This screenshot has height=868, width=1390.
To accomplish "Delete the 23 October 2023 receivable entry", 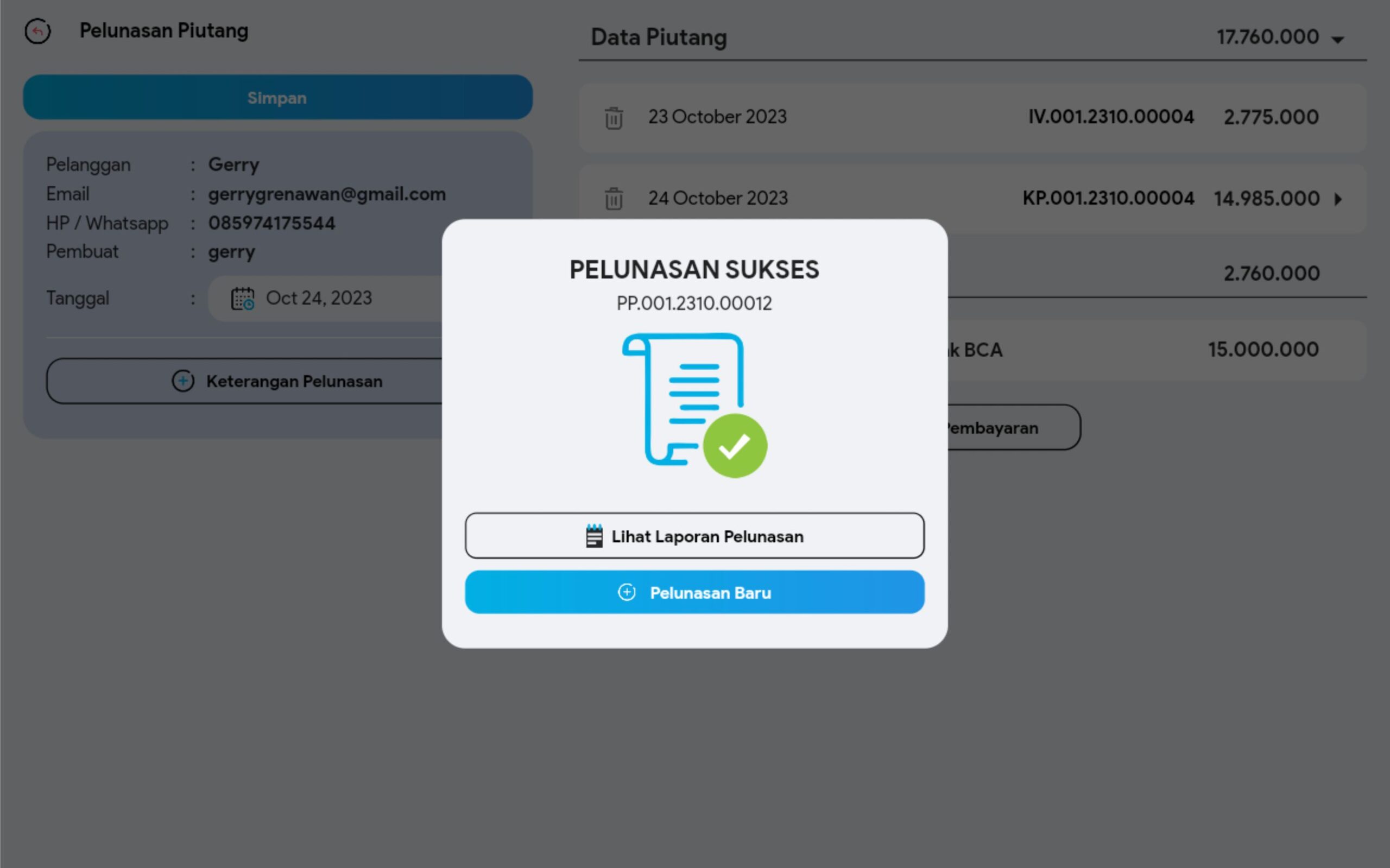I will click(613, 118).
